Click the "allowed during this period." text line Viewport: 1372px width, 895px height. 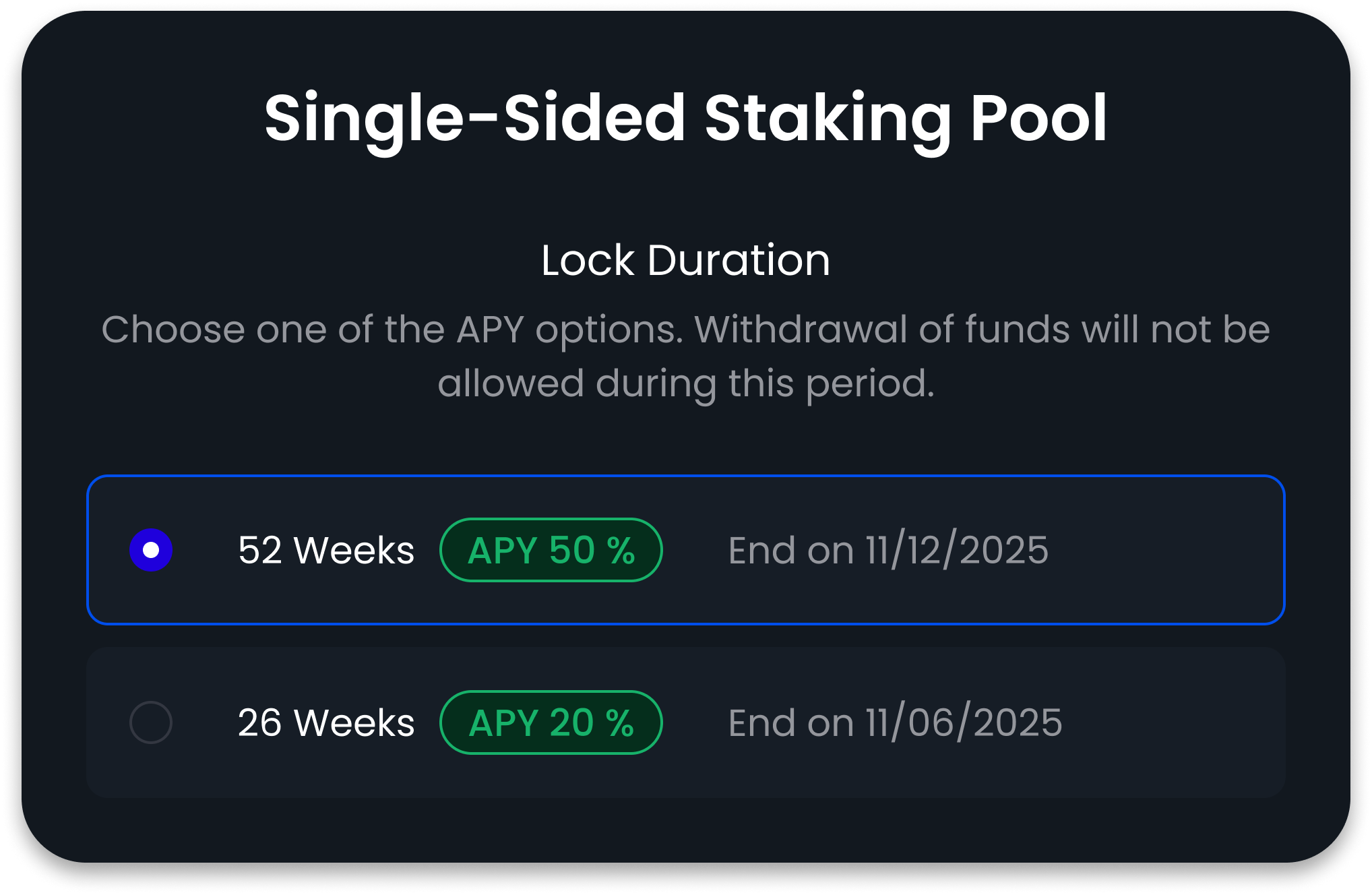[686, 383]
